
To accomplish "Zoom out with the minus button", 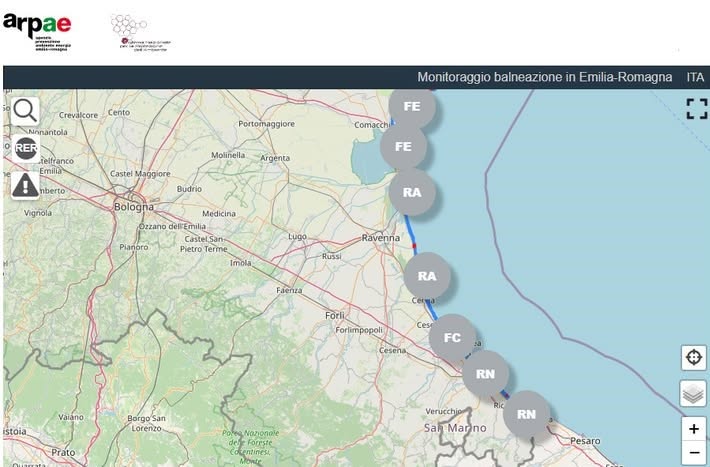I will point(694,453).
